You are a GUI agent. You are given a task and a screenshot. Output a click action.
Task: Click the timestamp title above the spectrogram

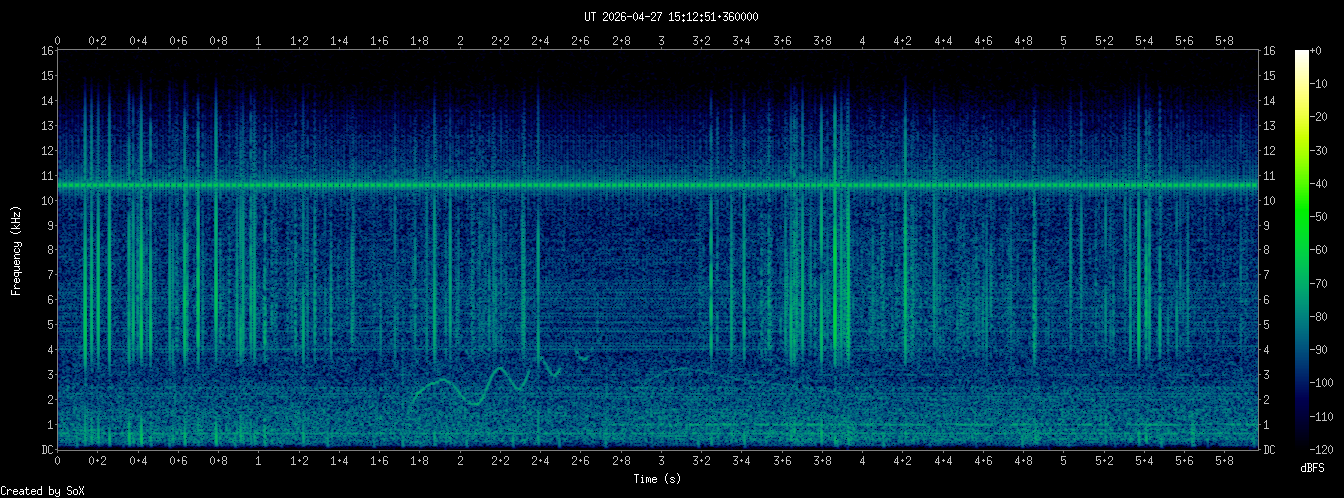671,17
